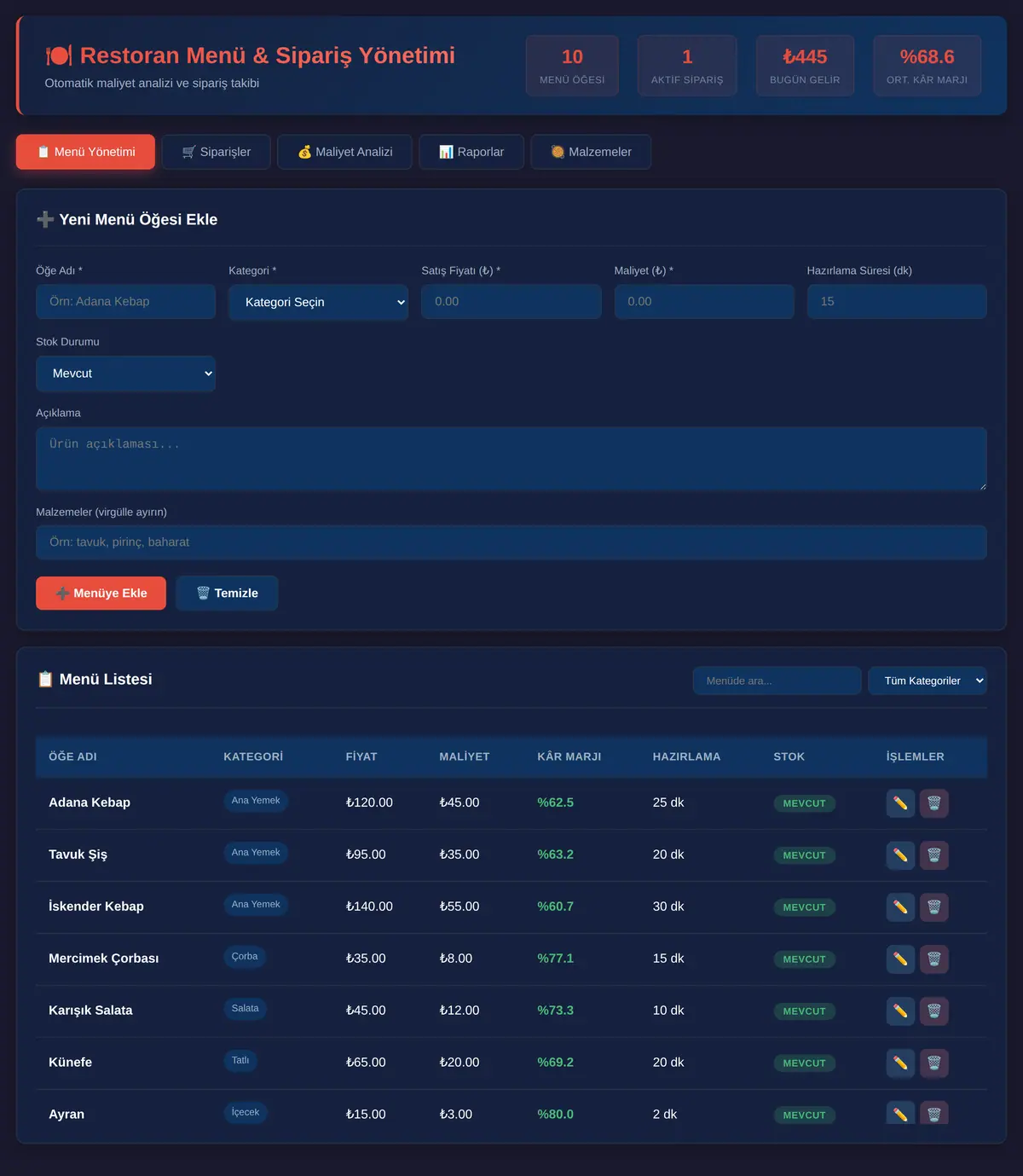The width and height of the screenshot is (1023, 1176).
Task: Click the pencil icon for Tavuk Şiş
Action: coord(900,855)
